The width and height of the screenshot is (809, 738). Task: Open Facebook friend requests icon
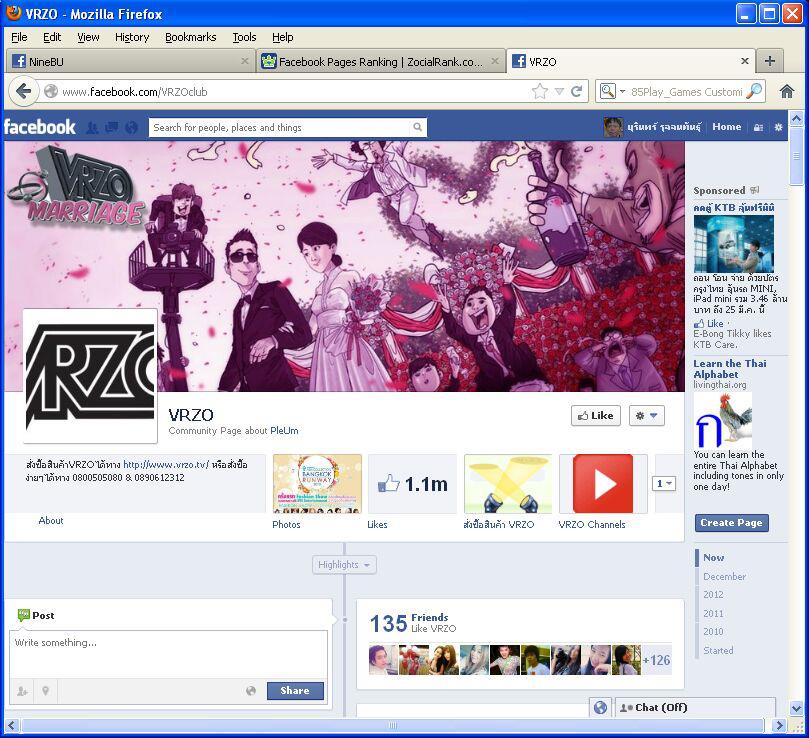pos(93,127)
